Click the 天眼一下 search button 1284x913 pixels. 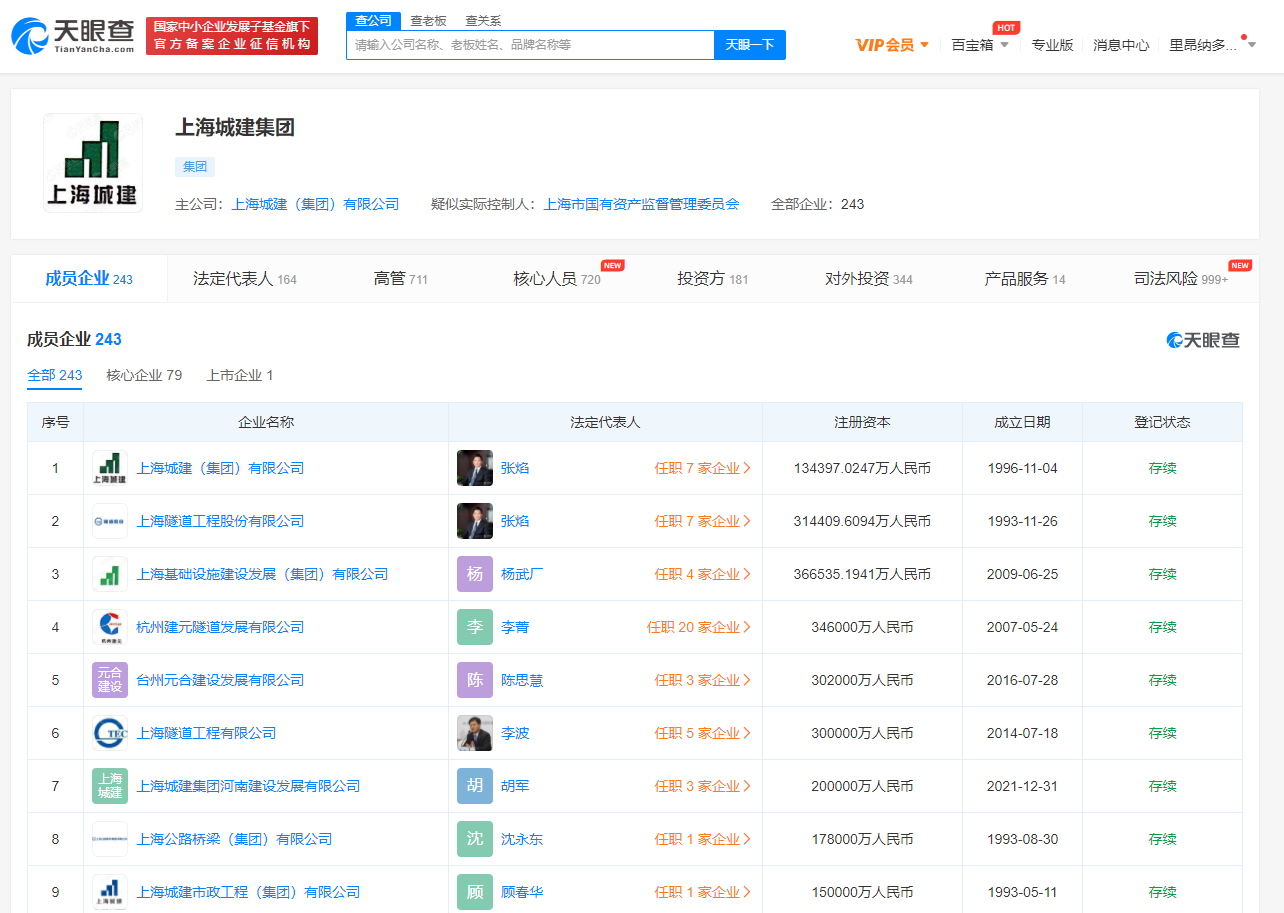[x=749, y=45]
